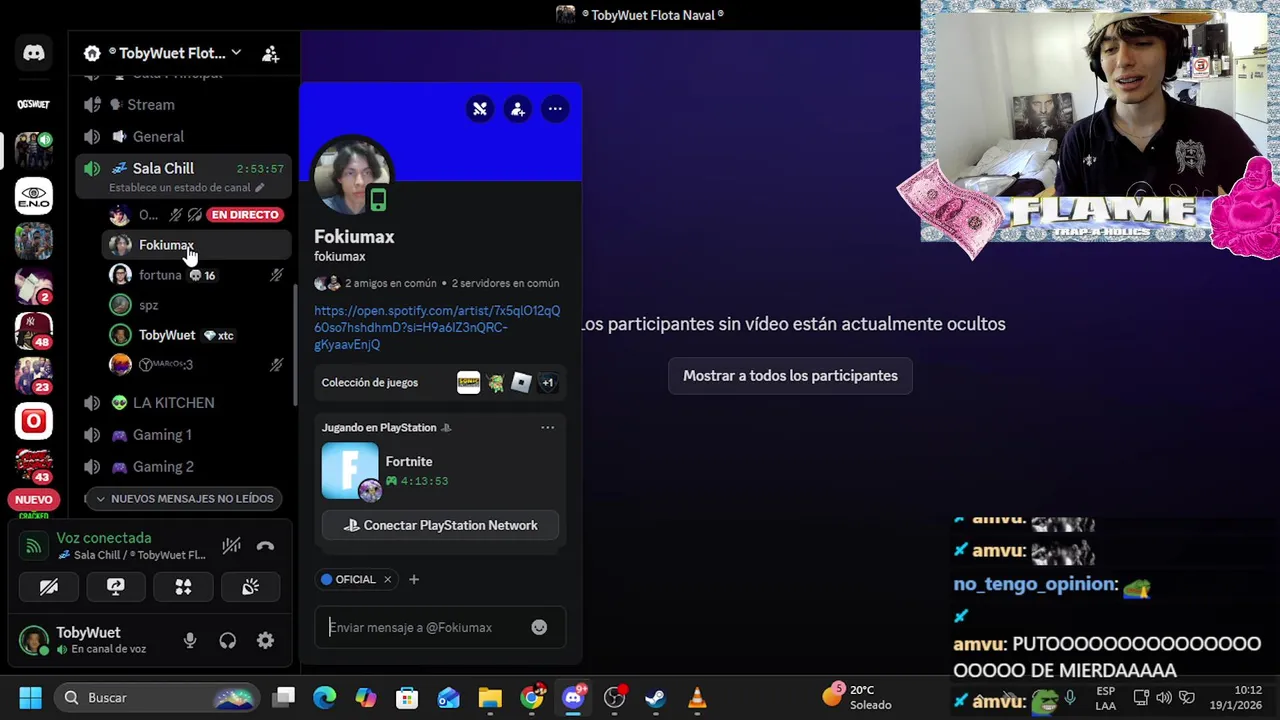Expand the nuevos mensajes no leídos pill

(184, 498)
